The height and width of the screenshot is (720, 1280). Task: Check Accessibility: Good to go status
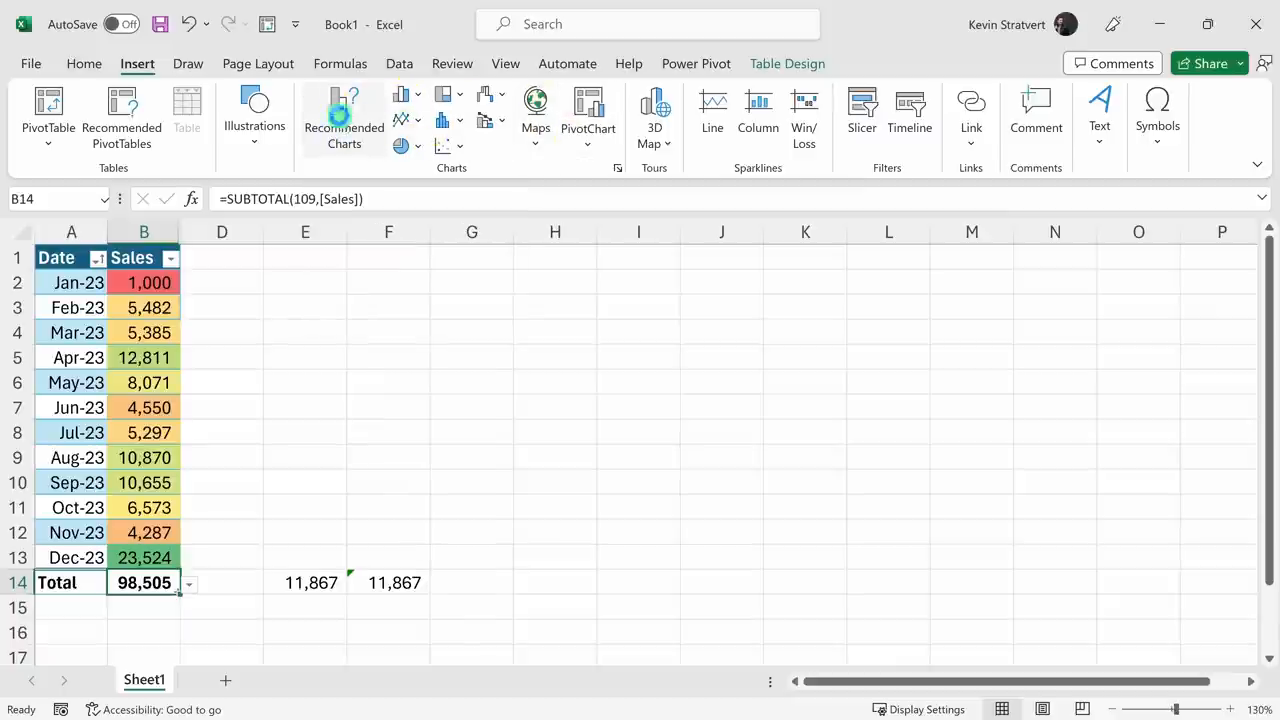coord(153,709)
